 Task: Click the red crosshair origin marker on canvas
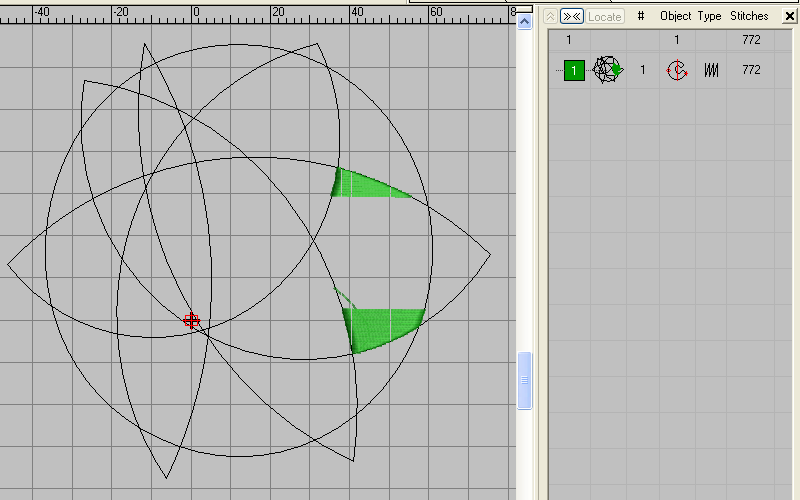[191, 321]
